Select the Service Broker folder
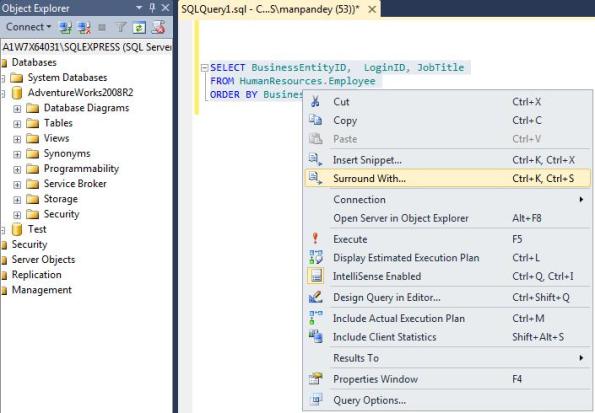This screenshot has width=595, height=413. 75,184
